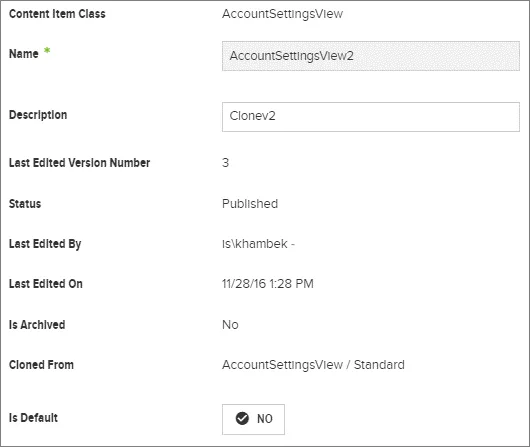Toggle the Is Default NO switch
The image size is (530, 447).
[253, 419]
